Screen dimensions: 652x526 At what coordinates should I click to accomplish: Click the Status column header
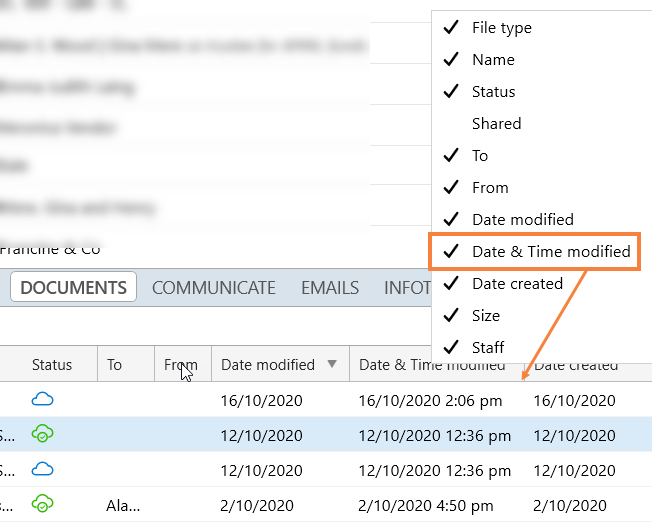pos(52,365)
